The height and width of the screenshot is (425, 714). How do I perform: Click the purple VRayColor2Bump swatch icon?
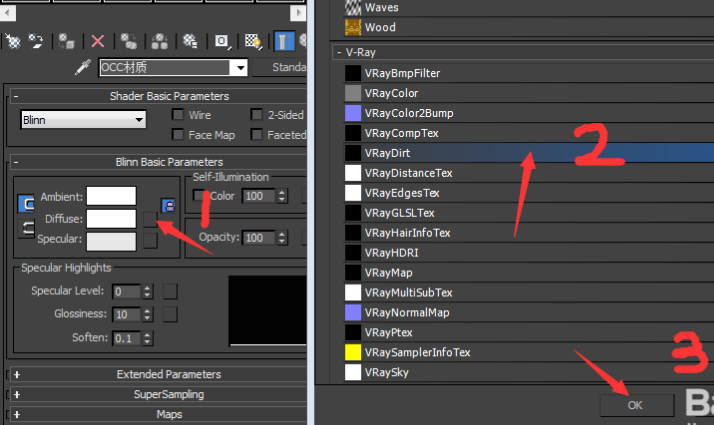click(x=353, y=113)
